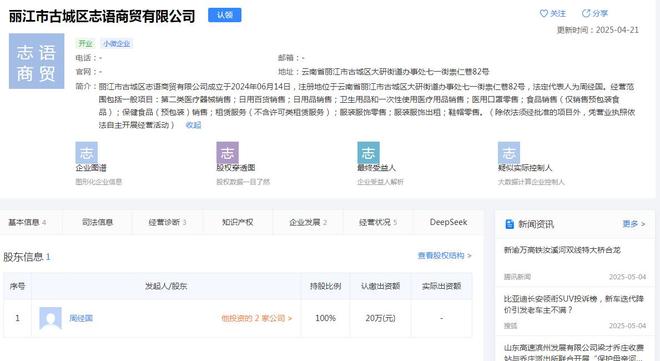Open the 志语商贸 company logo
The image size is (660, 361).
click(x=37, y=61)
